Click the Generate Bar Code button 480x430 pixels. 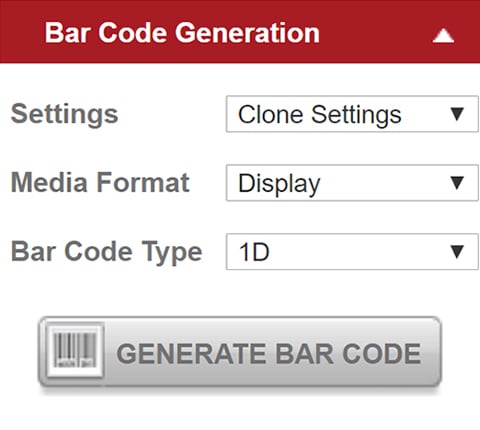click(x=240, y=352)
